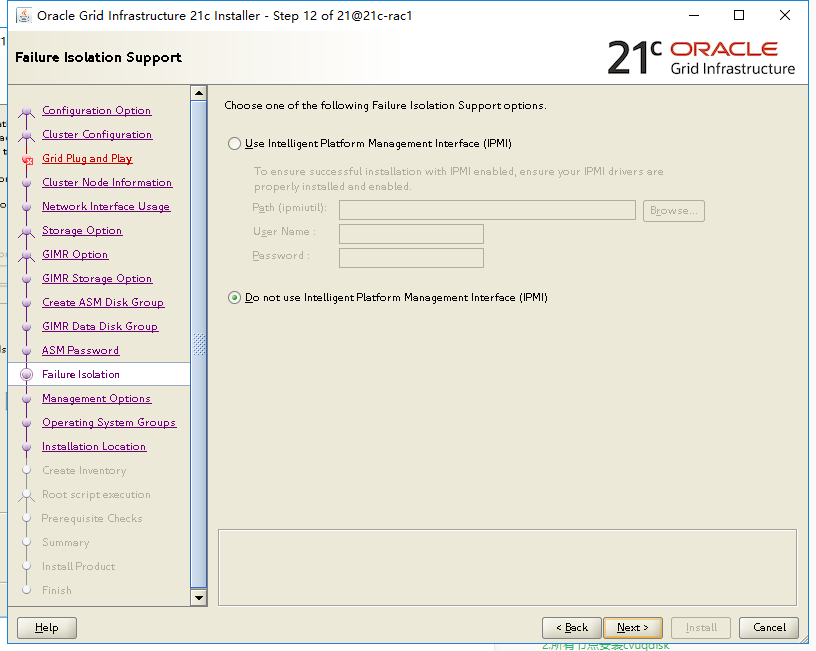Click the Prerequisite Checks step text
Image resolution: width=816 pixels, height=651 pixels.
[92, 518]
